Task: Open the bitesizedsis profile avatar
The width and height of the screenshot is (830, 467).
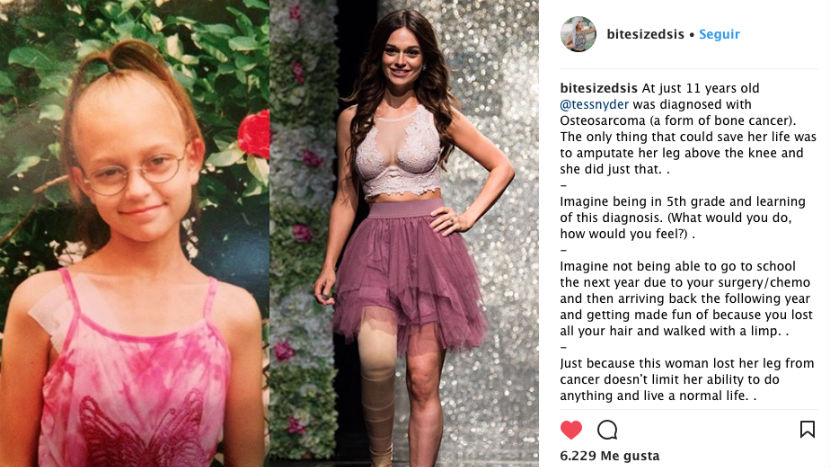Action: [x=578, y=34]
